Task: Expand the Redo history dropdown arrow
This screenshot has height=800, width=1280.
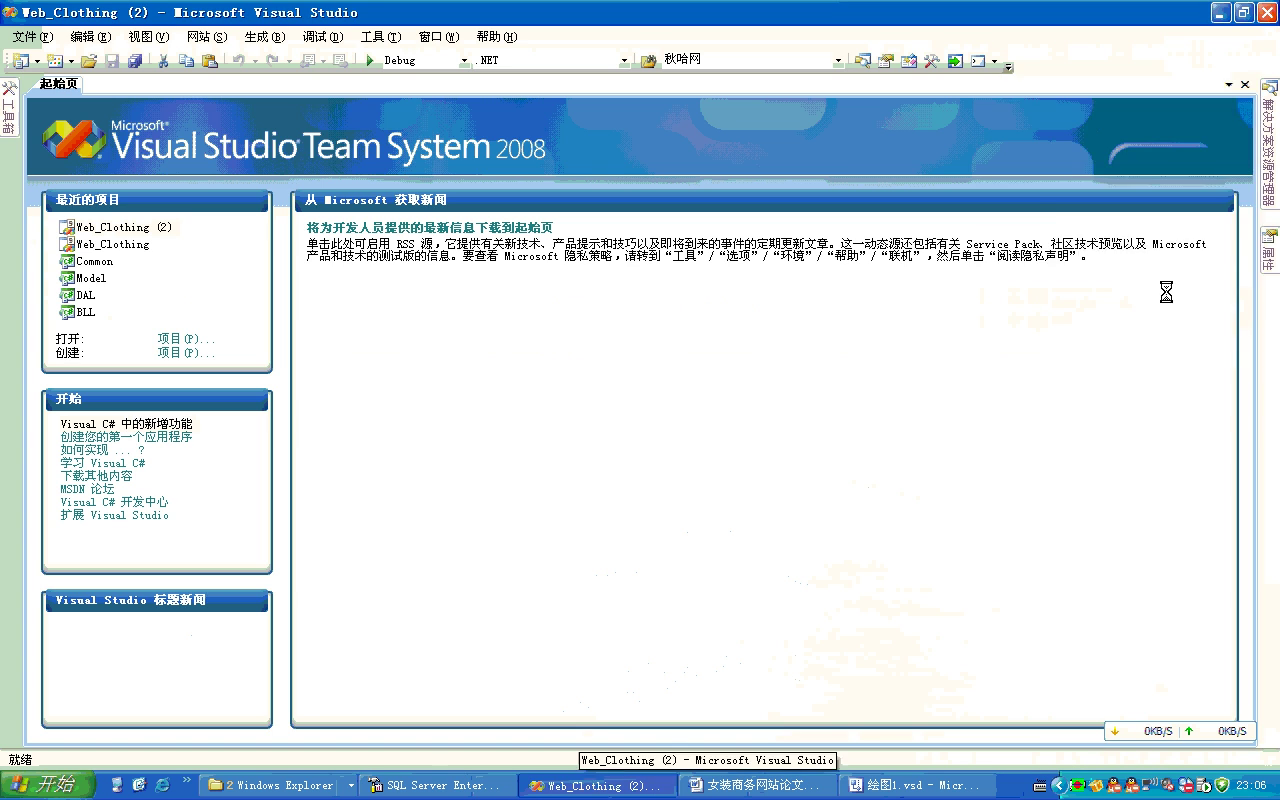Action: coord(287,61)
